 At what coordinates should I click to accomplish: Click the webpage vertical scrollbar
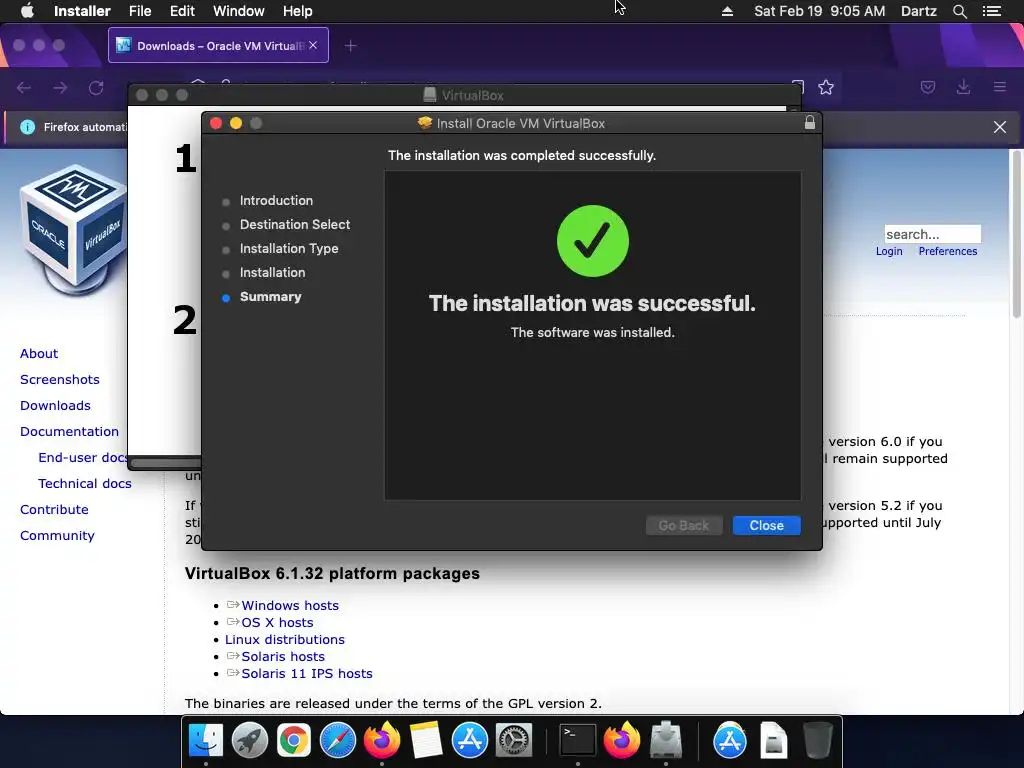tap(1016, 235)
